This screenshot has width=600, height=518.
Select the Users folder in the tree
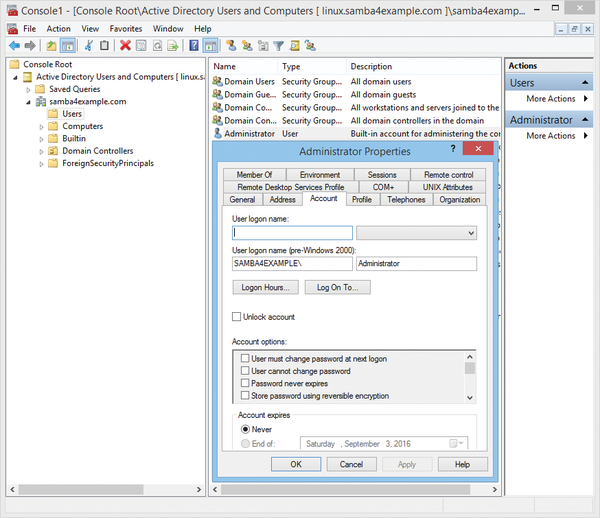pyautogui.click(x=65, y=114)
